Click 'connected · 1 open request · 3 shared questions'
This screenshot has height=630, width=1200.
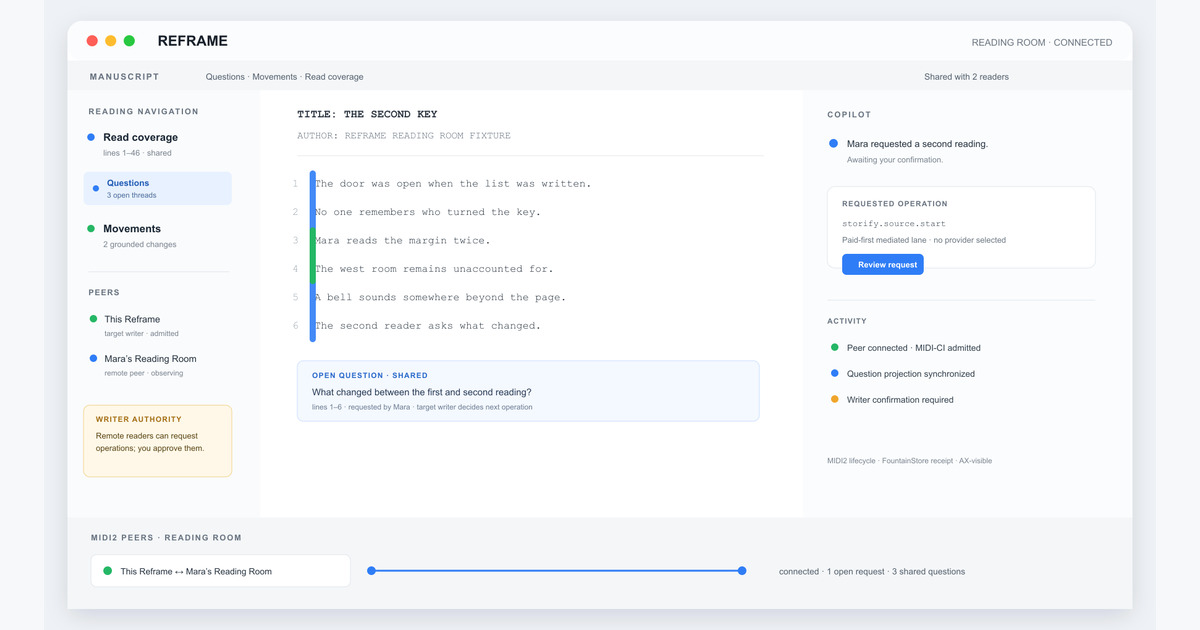tap(872, 572)
